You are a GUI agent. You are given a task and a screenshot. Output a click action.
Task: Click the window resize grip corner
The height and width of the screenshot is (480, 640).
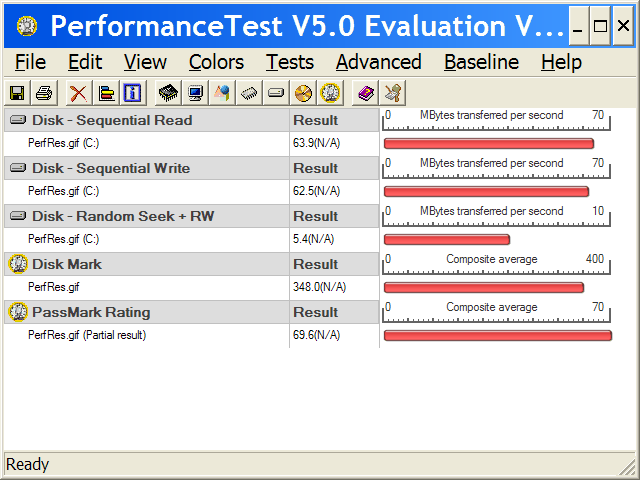click(x=627, y=468)
